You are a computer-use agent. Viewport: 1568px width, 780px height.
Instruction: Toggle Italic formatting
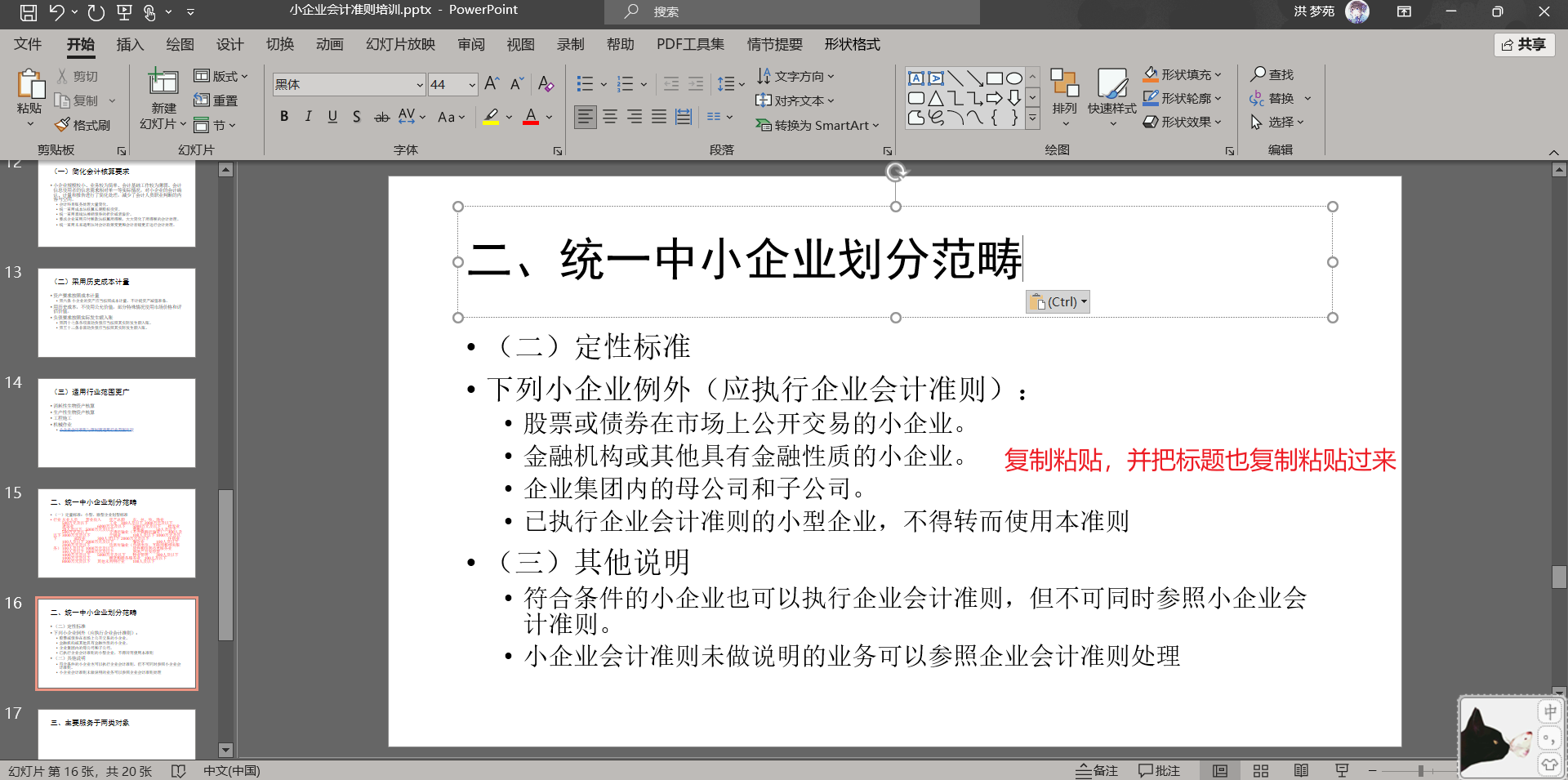308,117
